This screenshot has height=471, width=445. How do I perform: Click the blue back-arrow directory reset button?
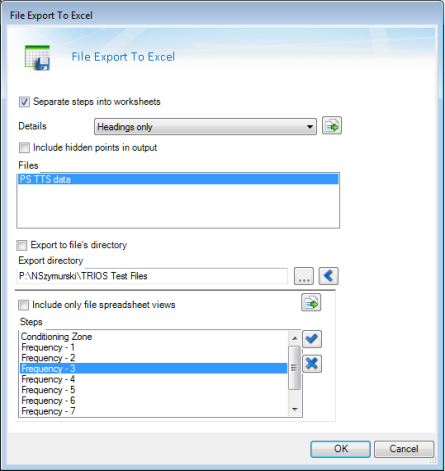pos(328,276)
